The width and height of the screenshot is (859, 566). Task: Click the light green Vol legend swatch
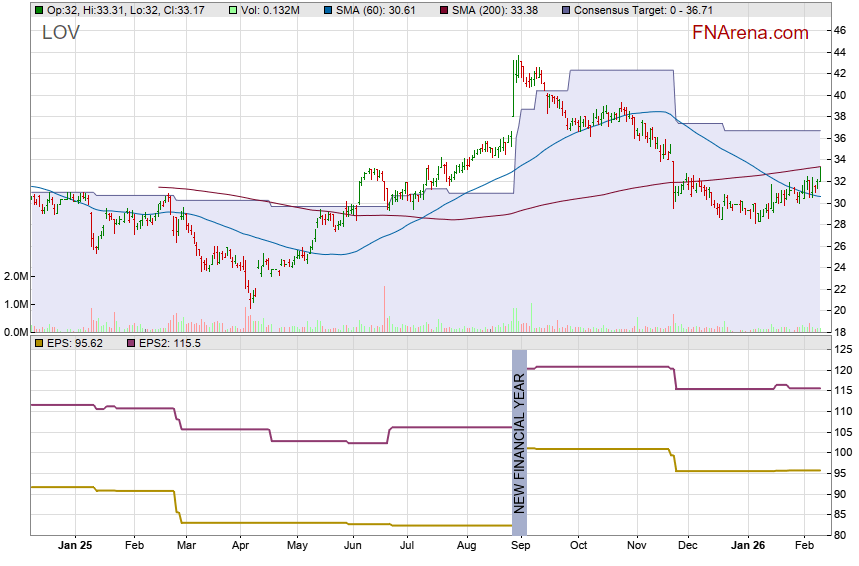[233, 10]
